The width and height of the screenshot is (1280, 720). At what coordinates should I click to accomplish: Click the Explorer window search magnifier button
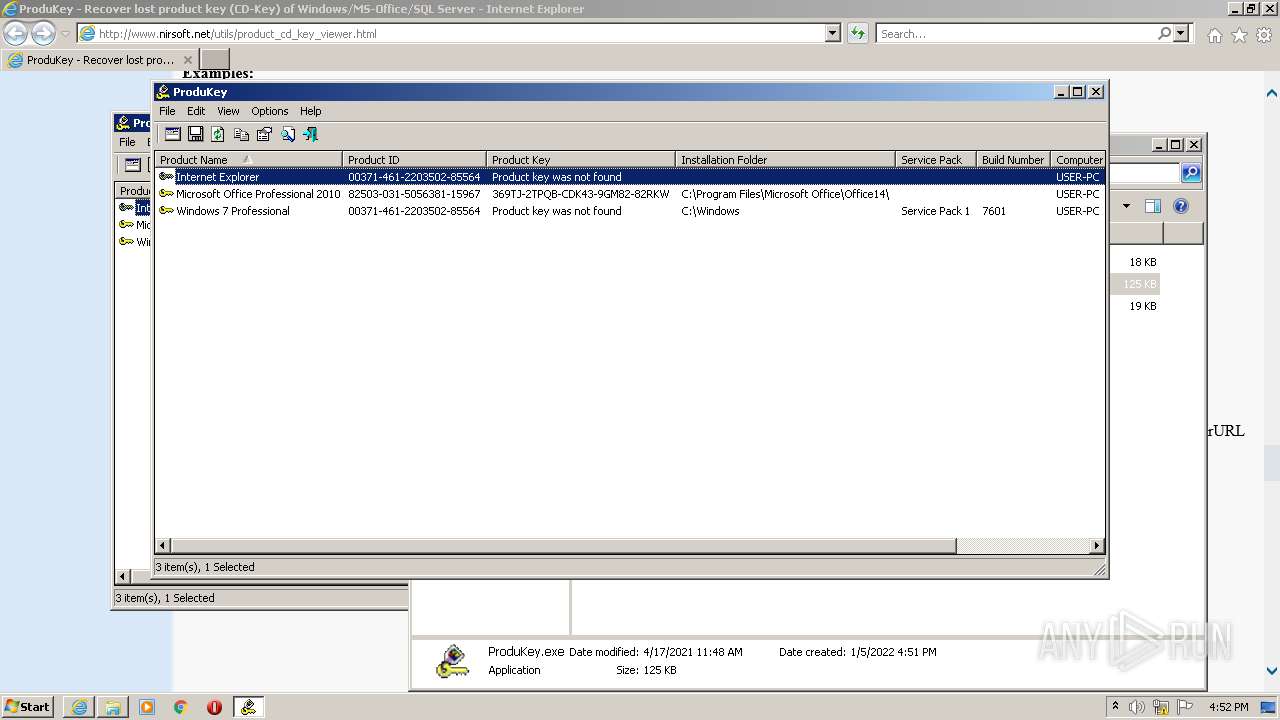coord(1190,173)
